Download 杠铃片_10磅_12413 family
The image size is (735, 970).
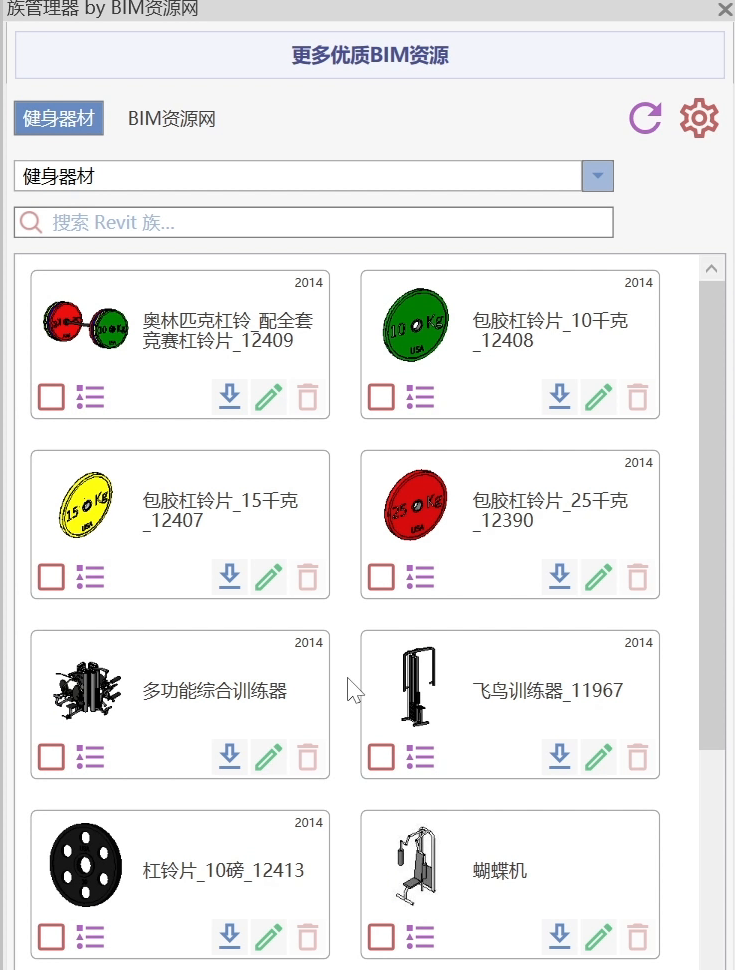pos(230,937)
